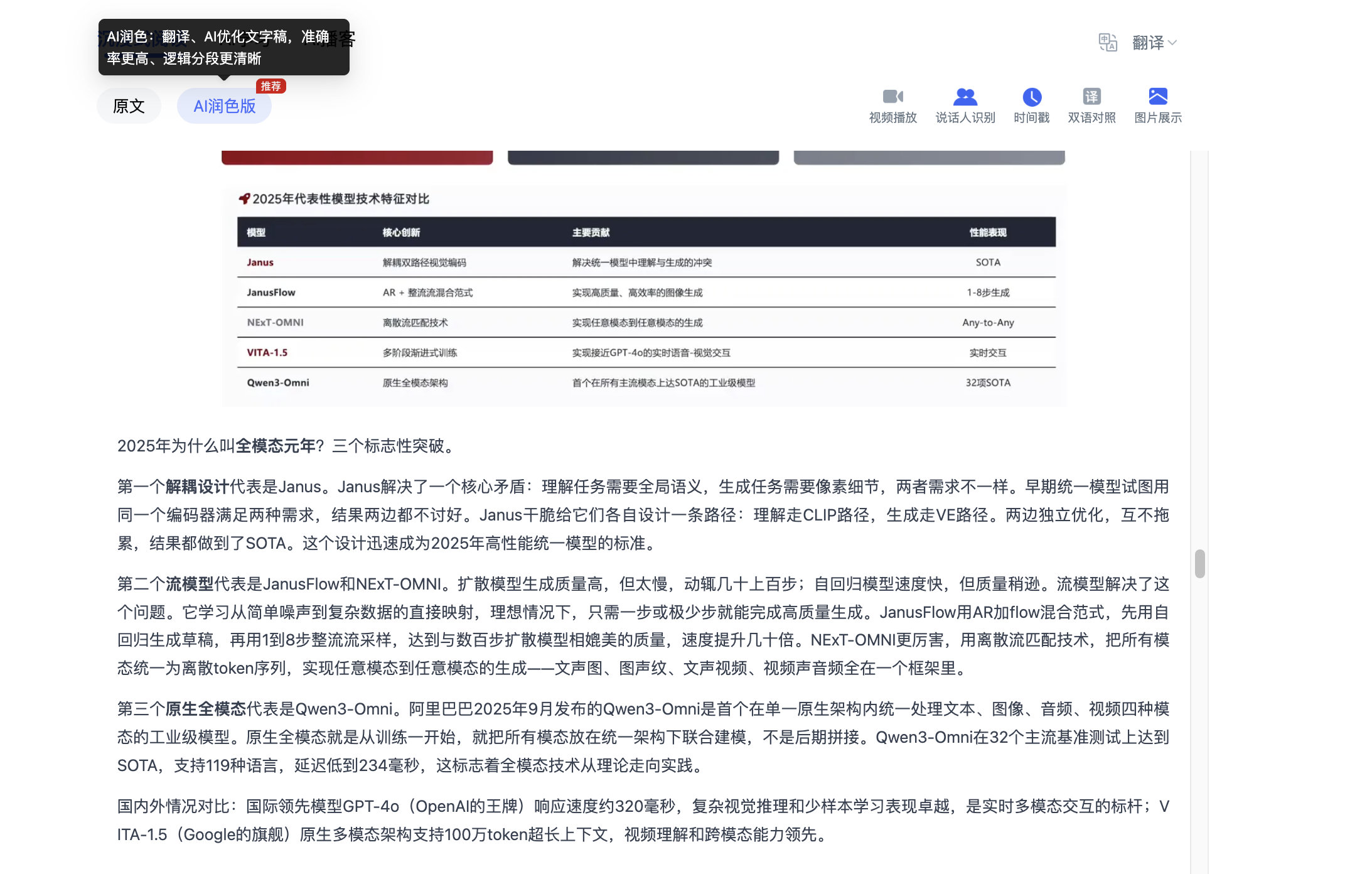This screenshot has height=874, width=1372.
Task: Click the translate icon beside 翻译
Action: (x=1108, y=43)
